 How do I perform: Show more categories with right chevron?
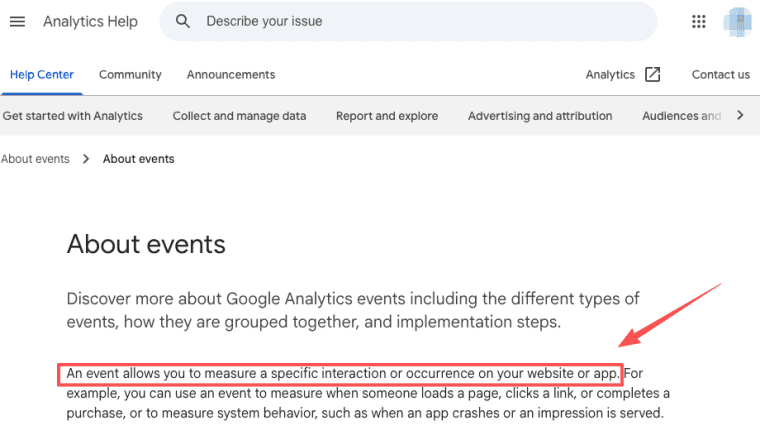tap(740, 115)
